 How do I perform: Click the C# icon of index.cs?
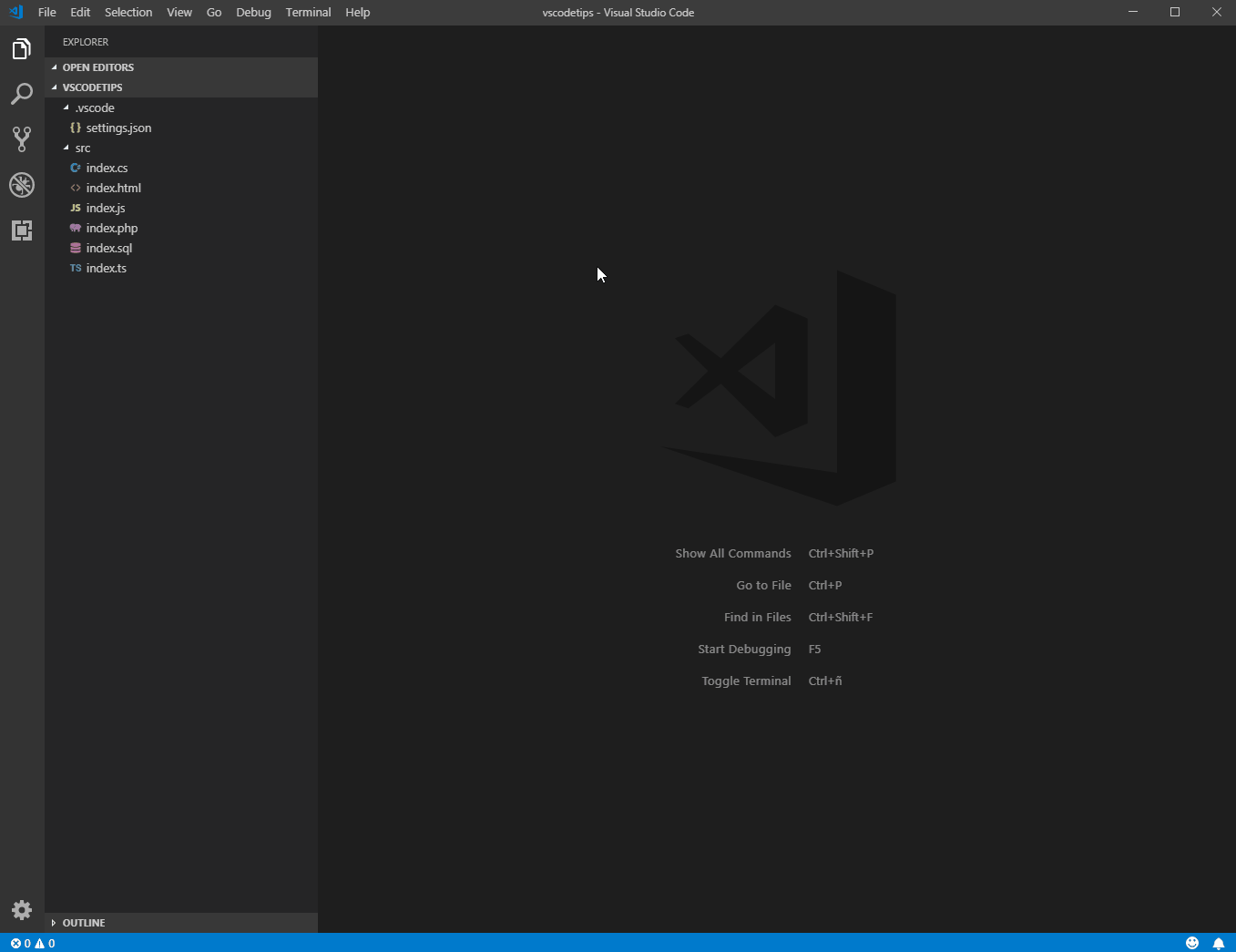point(76,168)
